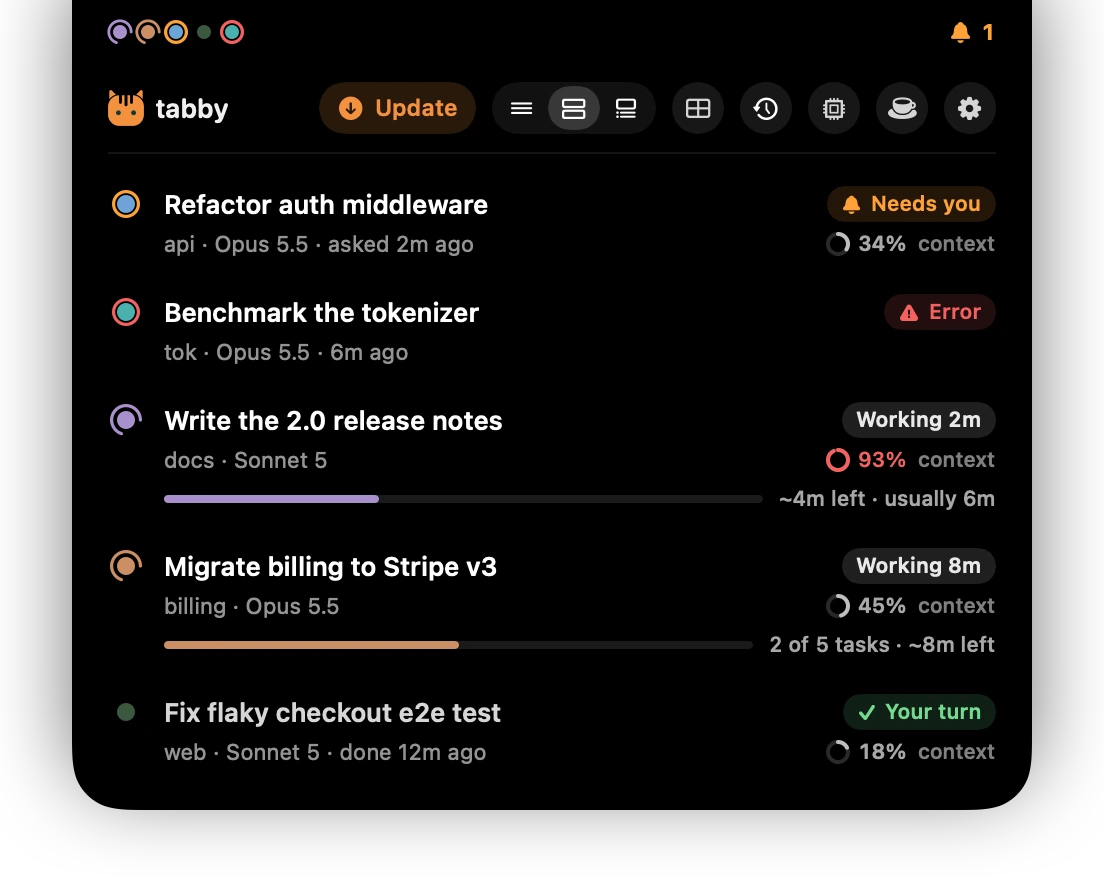Click 18% context indicator

[x=910, y=752]
